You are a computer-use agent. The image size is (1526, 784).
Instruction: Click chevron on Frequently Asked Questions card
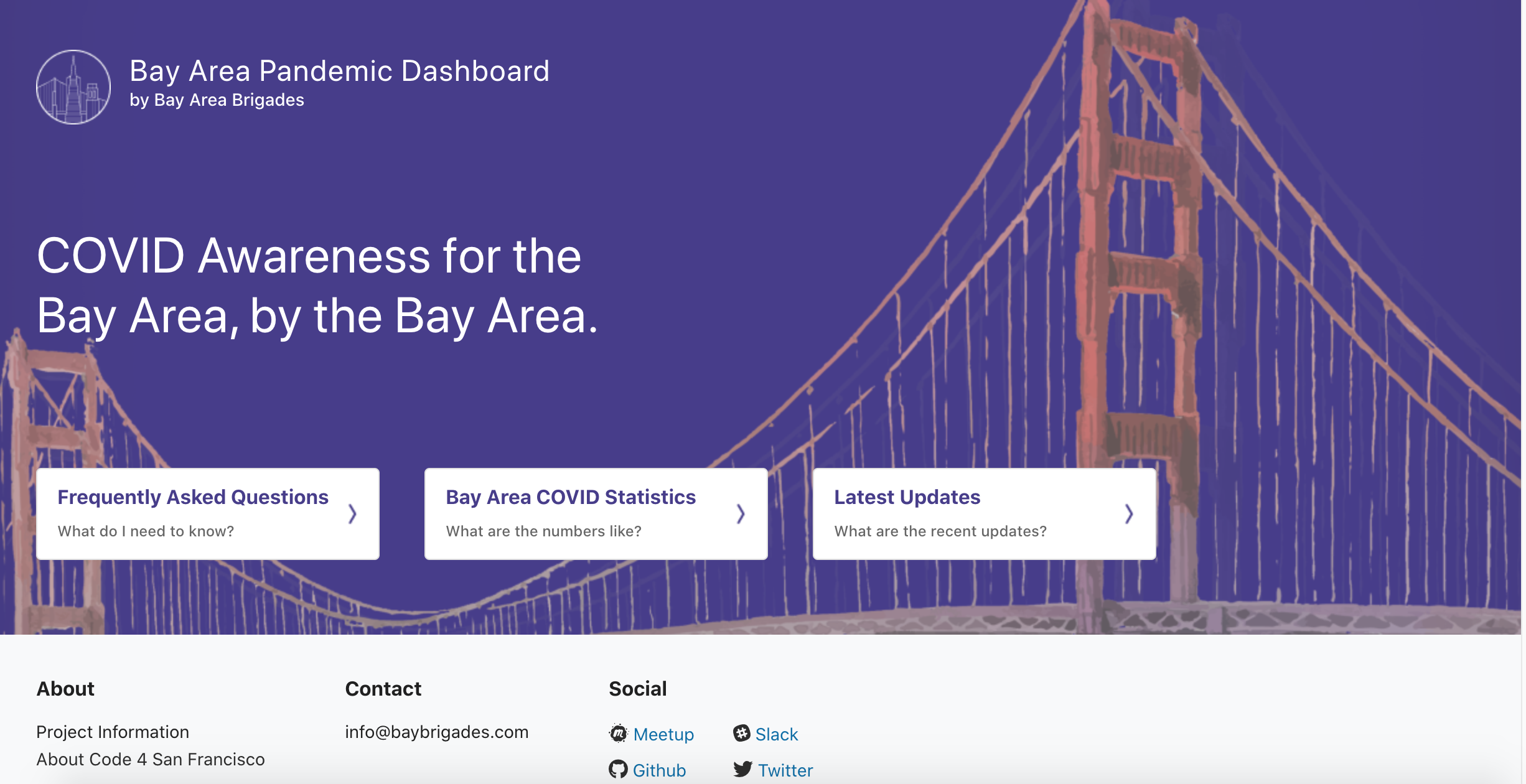click(x=352, y=514)
